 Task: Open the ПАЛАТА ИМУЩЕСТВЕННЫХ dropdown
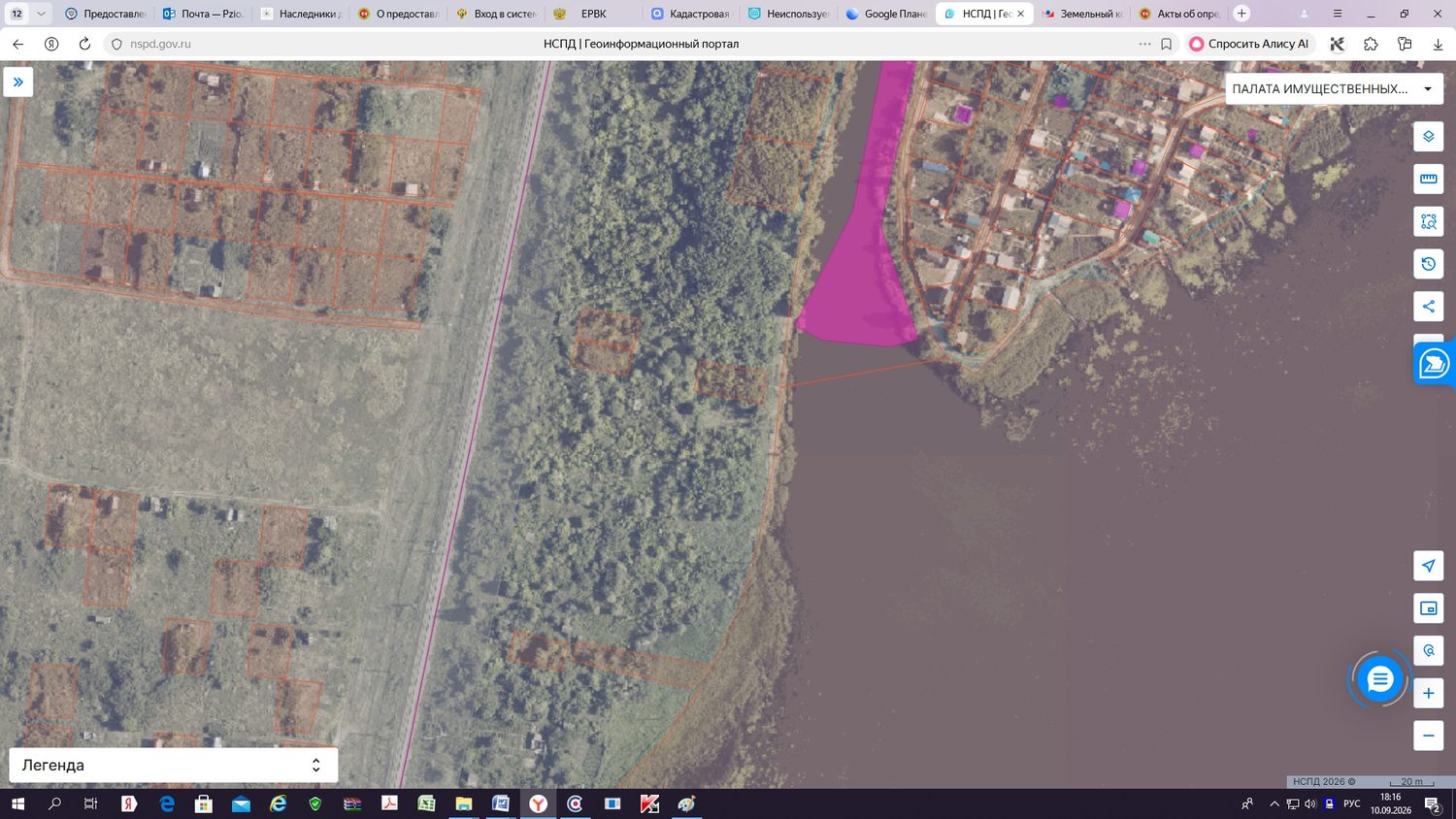pyautogui.click(x=1334, y=88)
